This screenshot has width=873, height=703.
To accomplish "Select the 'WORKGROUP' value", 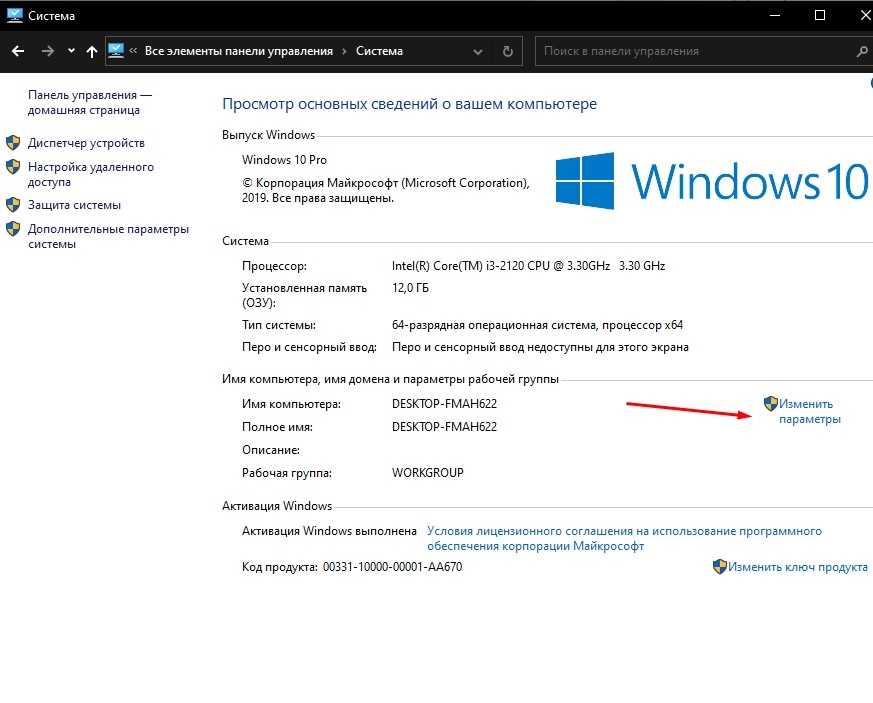I will click(x=428, y=473).
